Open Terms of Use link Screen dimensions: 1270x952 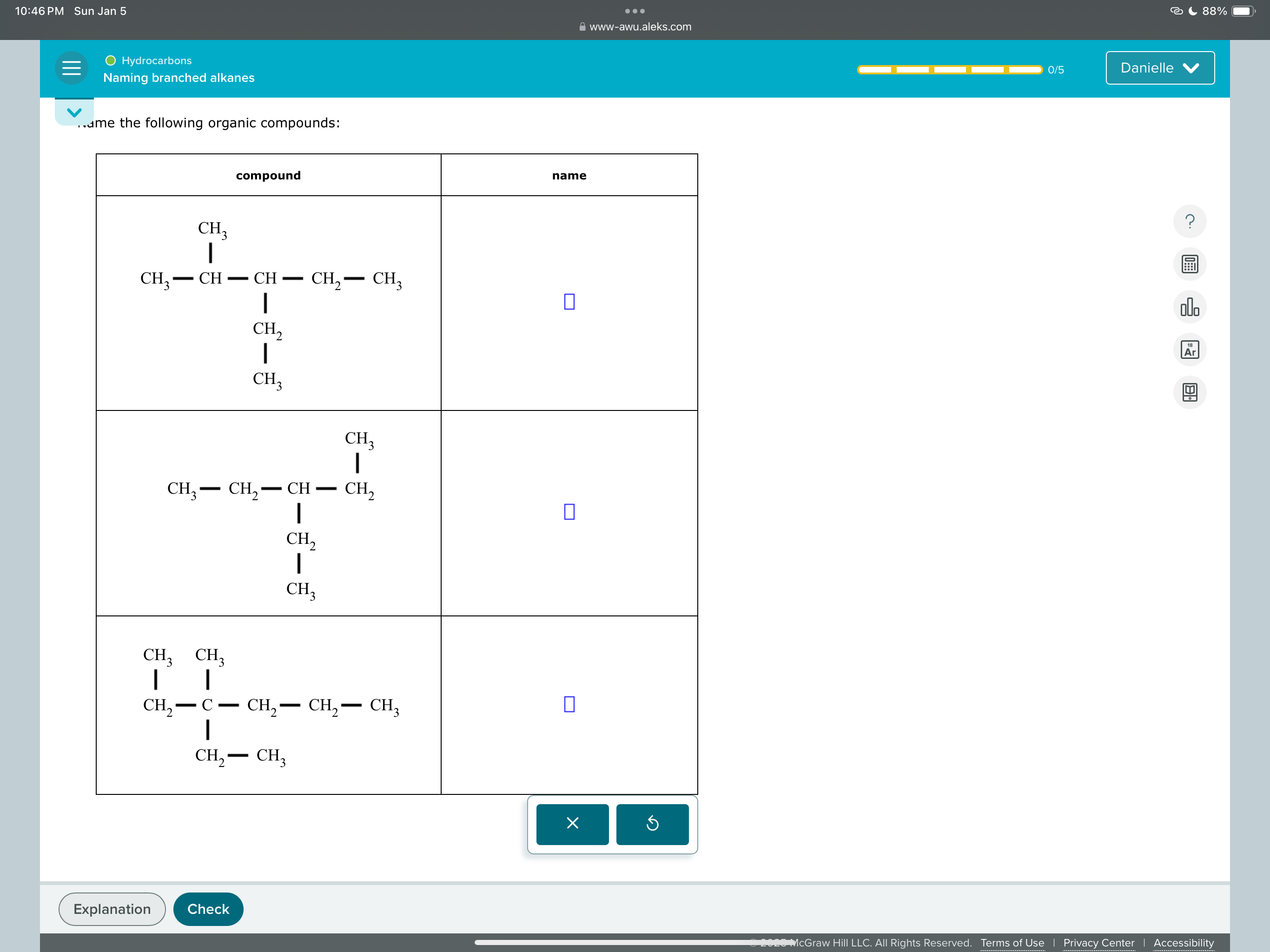tap(1012, 942)
